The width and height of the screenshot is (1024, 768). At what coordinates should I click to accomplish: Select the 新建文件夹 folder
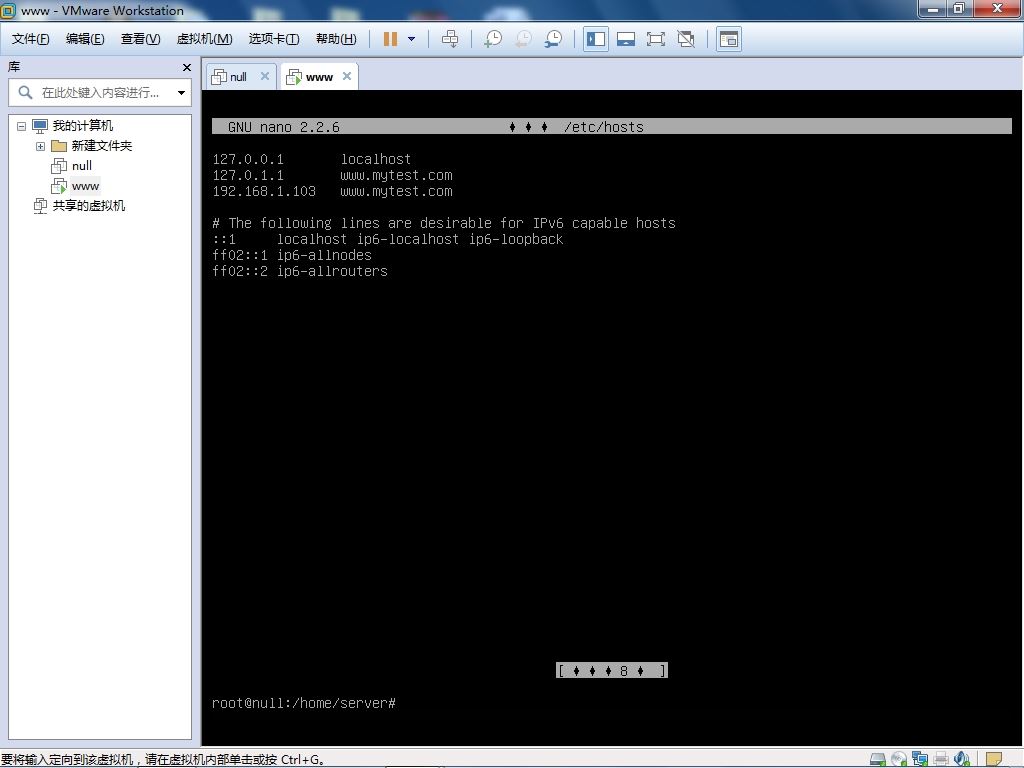coord(102,146)
